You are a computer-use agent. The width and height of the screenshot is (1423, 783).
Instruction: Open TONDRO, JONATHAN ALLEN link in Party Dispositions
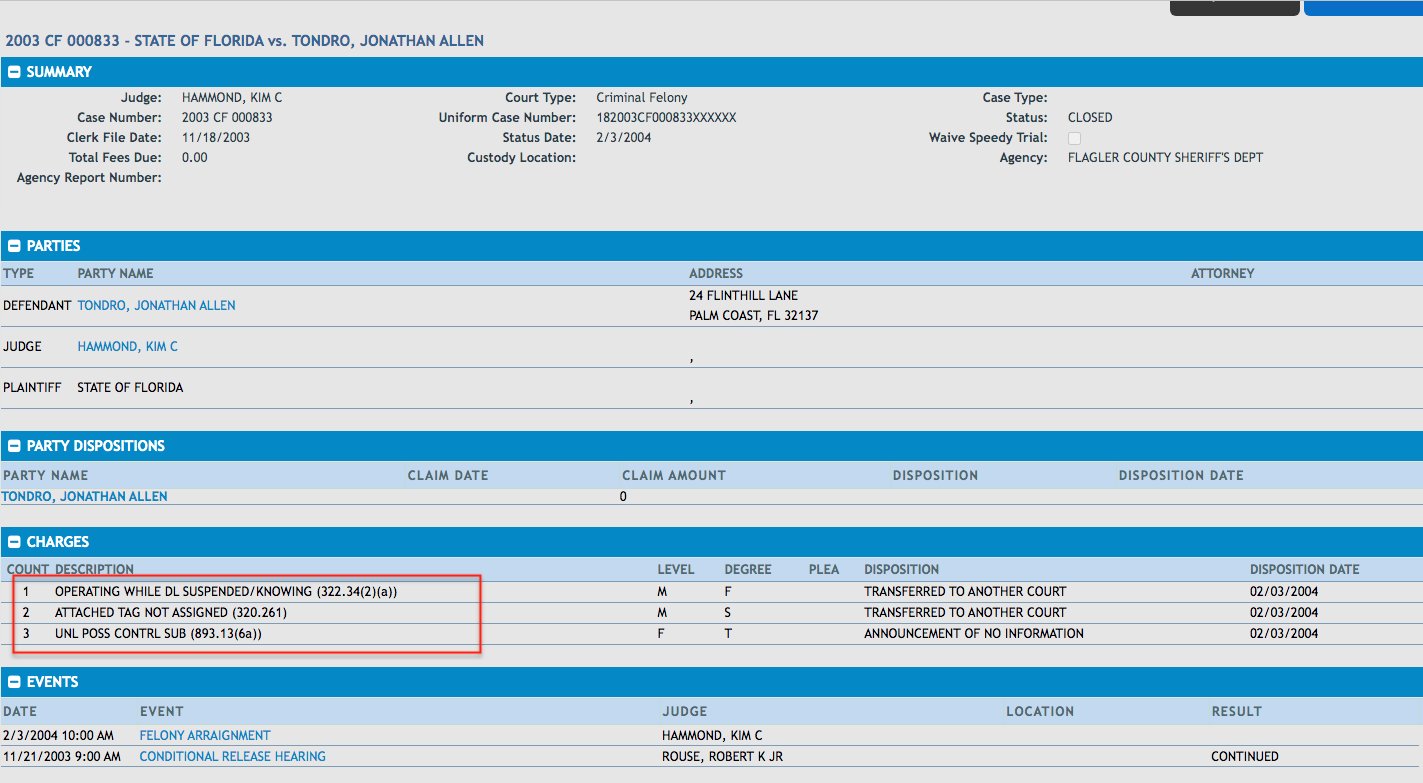pyautogui.click(x=84, y=496)
